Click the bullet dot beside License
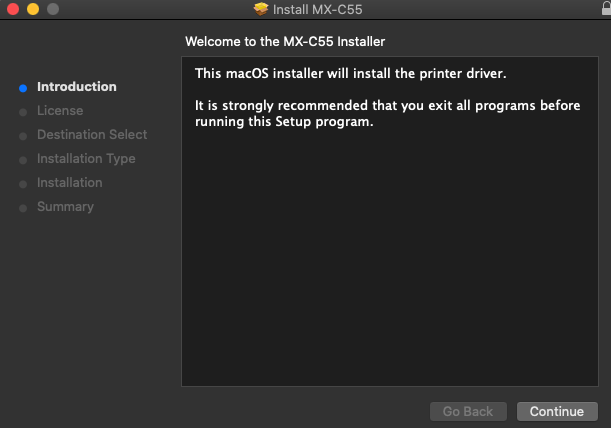Screen dimensions: 611x428 23,112
